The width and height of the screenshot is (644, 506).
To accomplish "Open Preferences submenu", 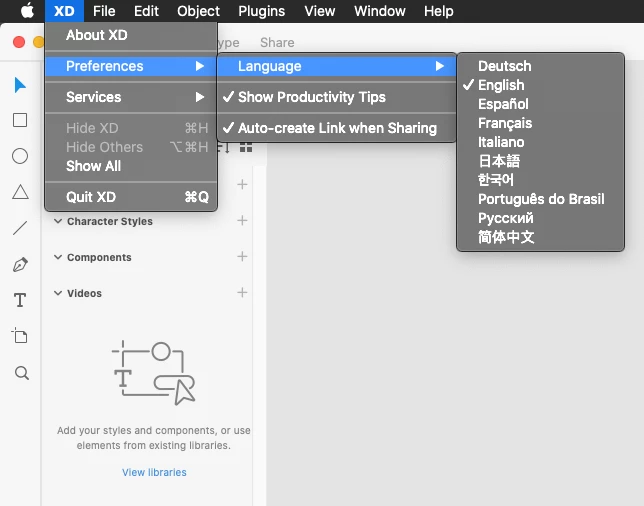I will click(131, 66).
